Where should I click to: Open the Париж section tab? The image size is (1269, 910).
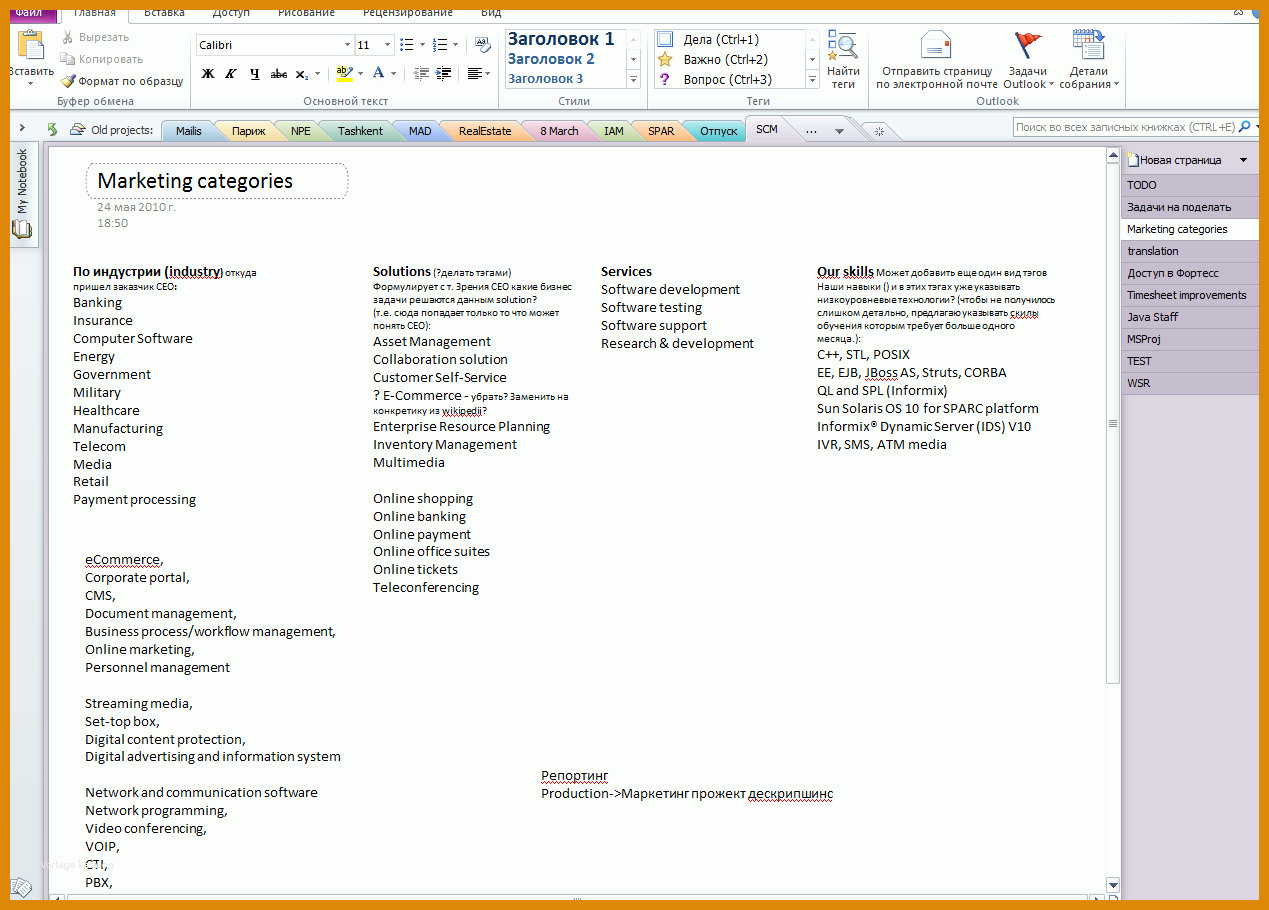248,131
